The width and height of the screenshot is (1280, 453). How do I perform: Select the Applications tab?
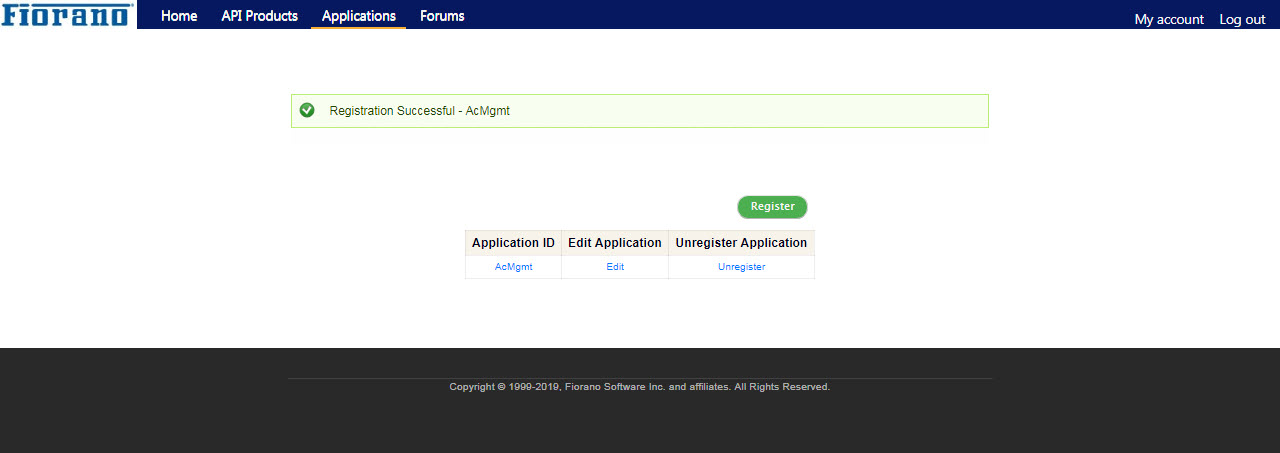click(x=359, y=16)
